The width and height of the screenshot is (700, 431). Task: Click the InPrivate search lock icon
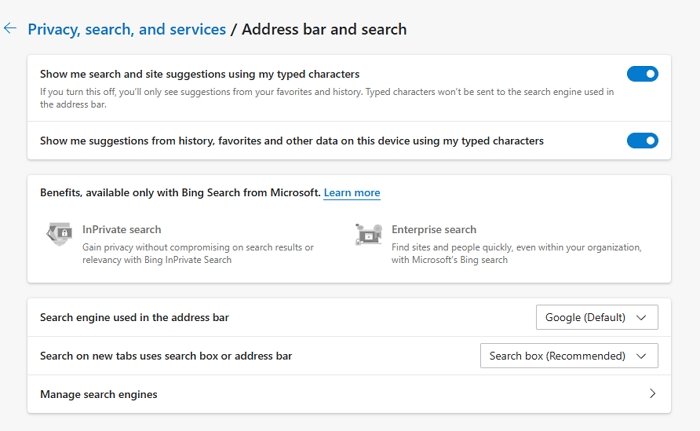60,235
